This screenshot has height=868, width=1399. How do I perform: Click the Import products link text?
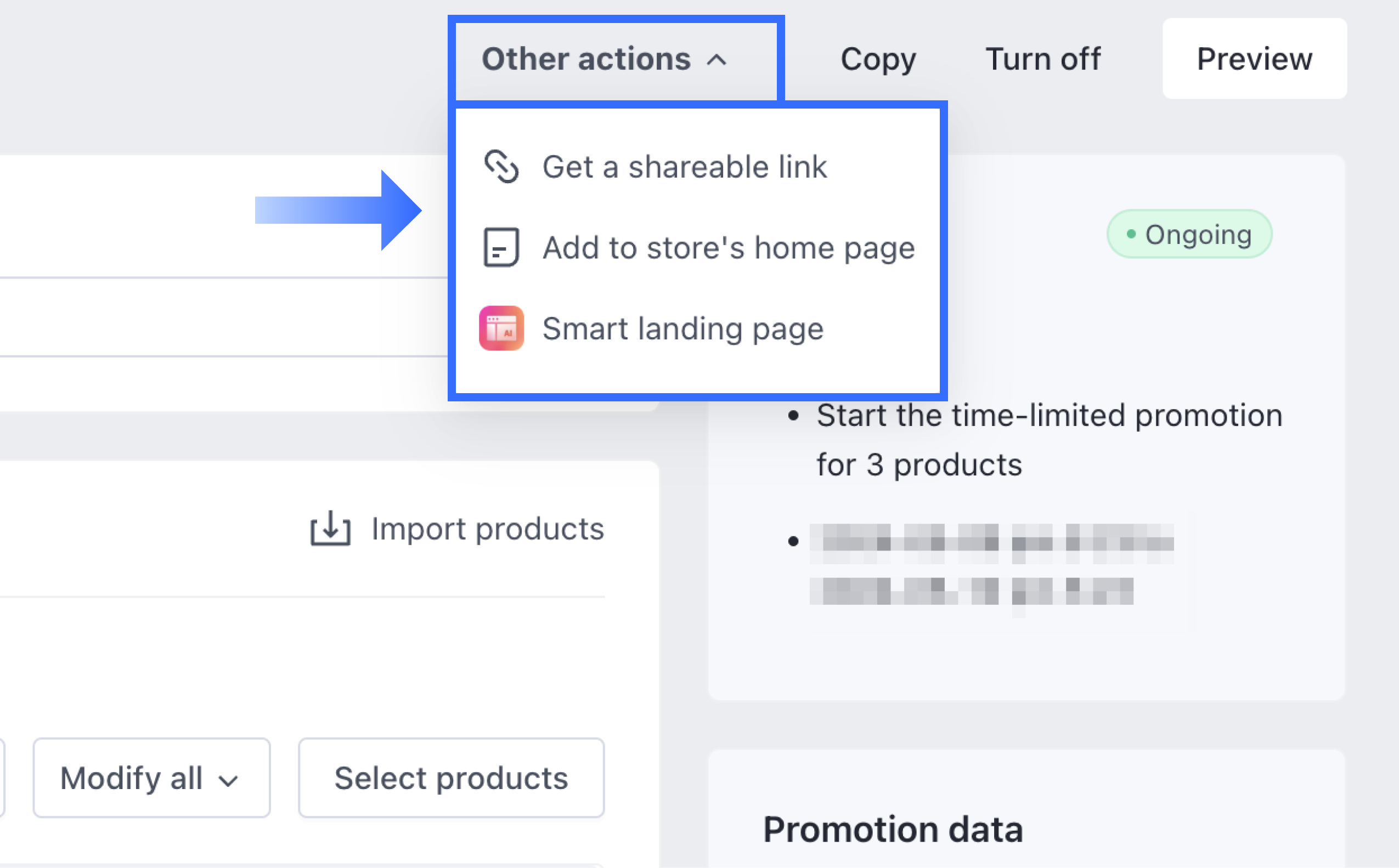[488, 528]
